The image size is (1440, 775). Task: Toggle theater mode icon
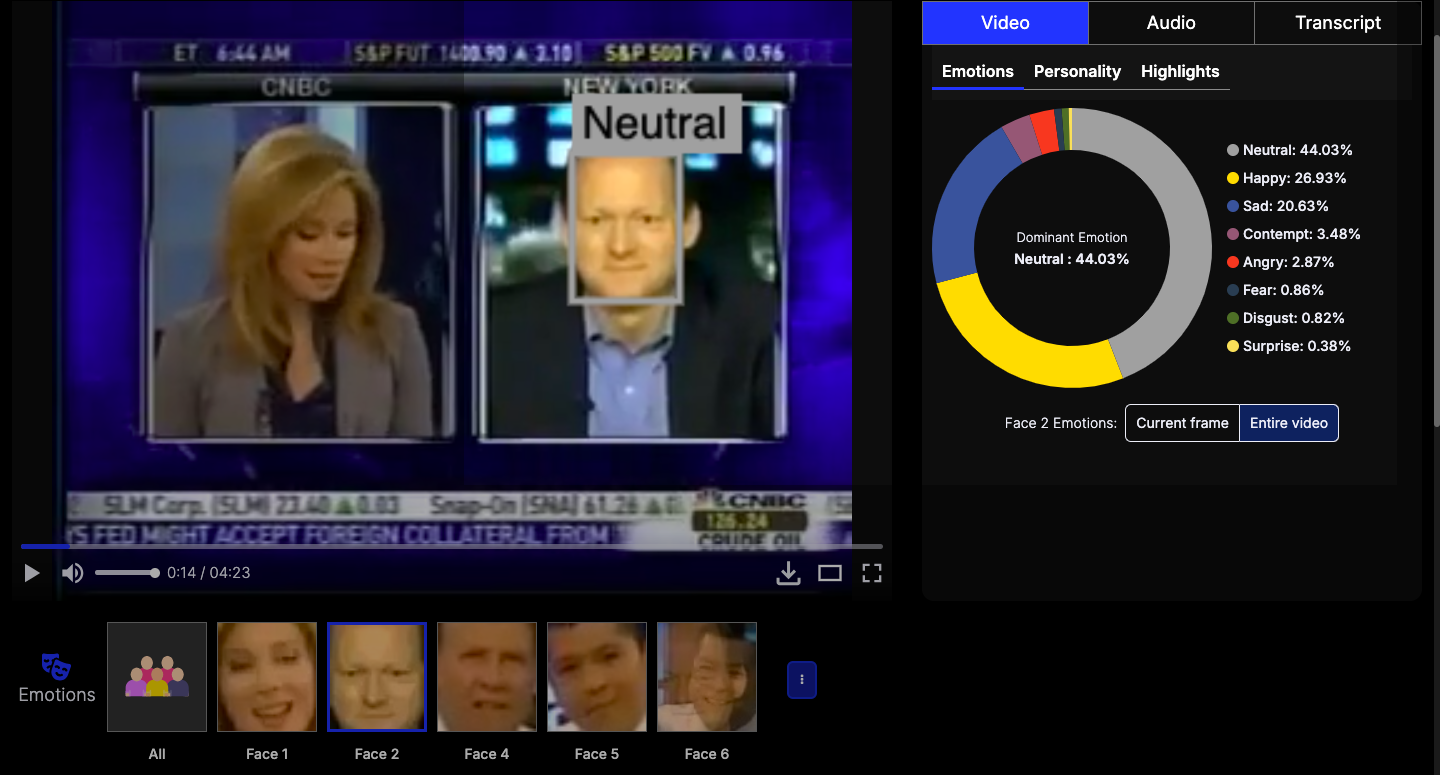click(830, 573)
